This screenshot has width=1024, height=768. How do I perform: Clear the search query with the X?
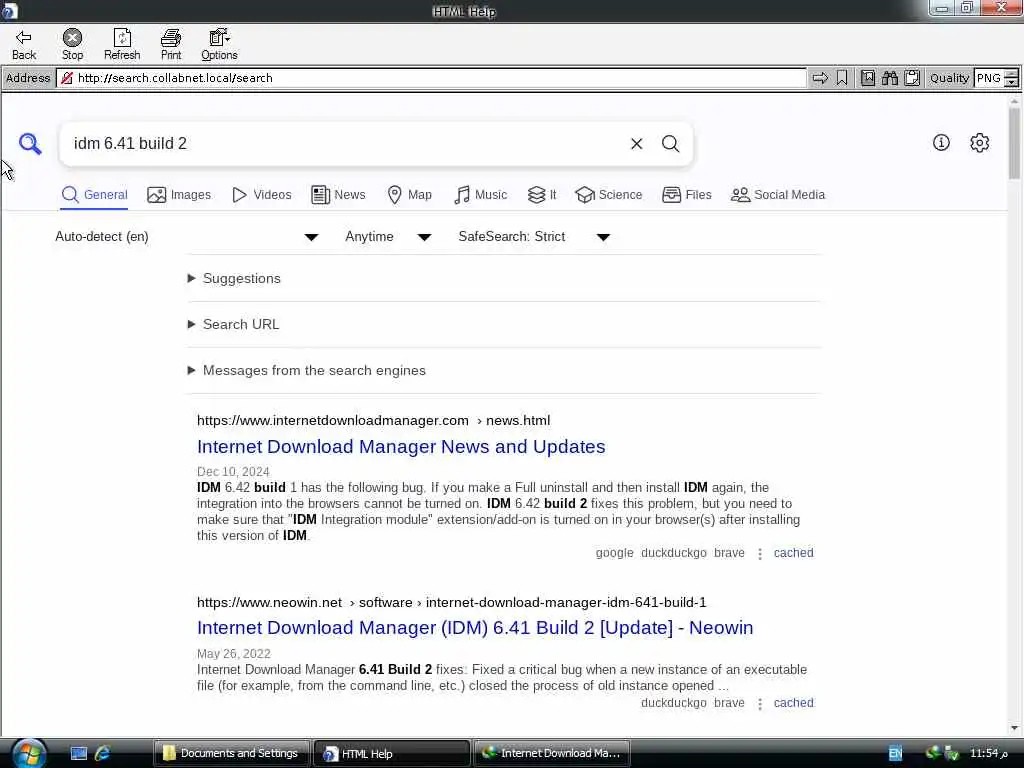637,144
